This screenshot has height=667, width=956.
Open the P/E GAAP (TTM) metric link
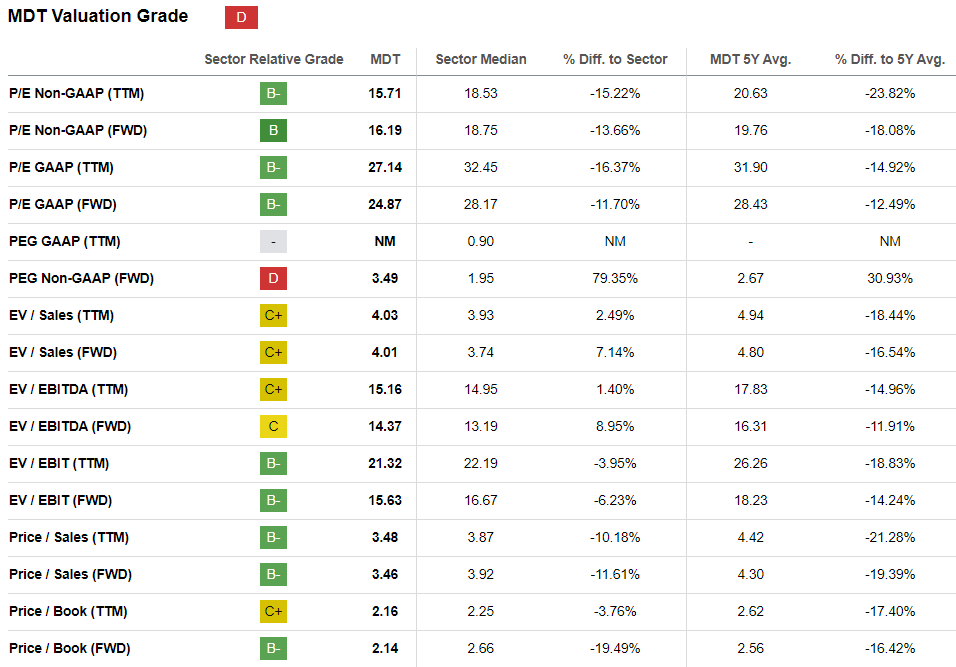[x=62, y=167]
